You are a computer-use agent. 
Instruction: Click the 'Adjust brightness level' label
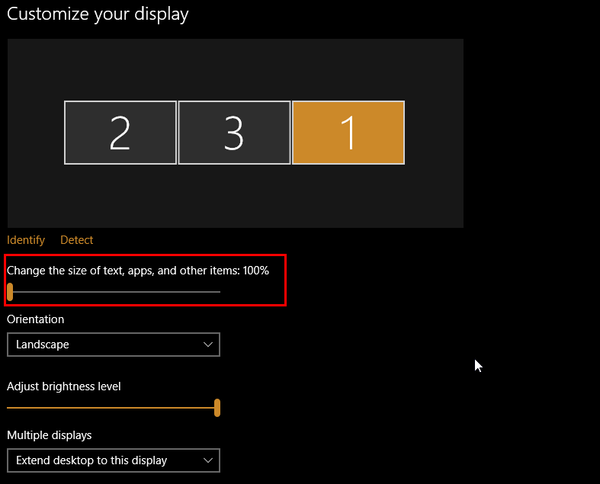point(64,386)
